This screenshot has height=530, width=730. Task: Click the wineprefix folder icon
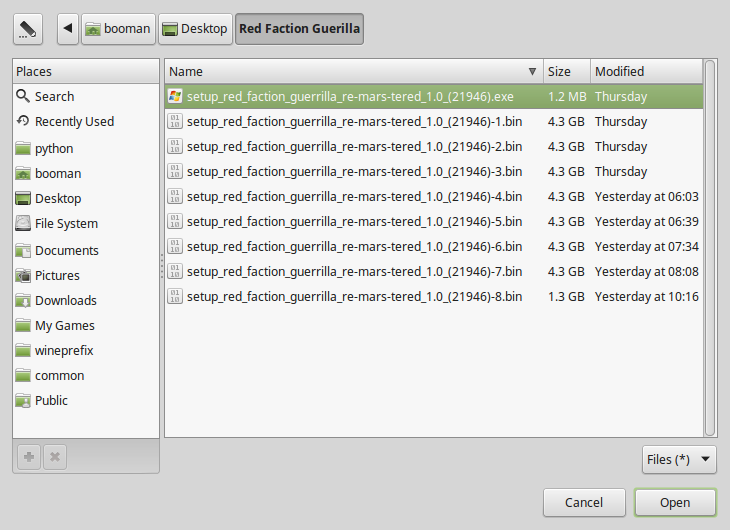(23, 351)
